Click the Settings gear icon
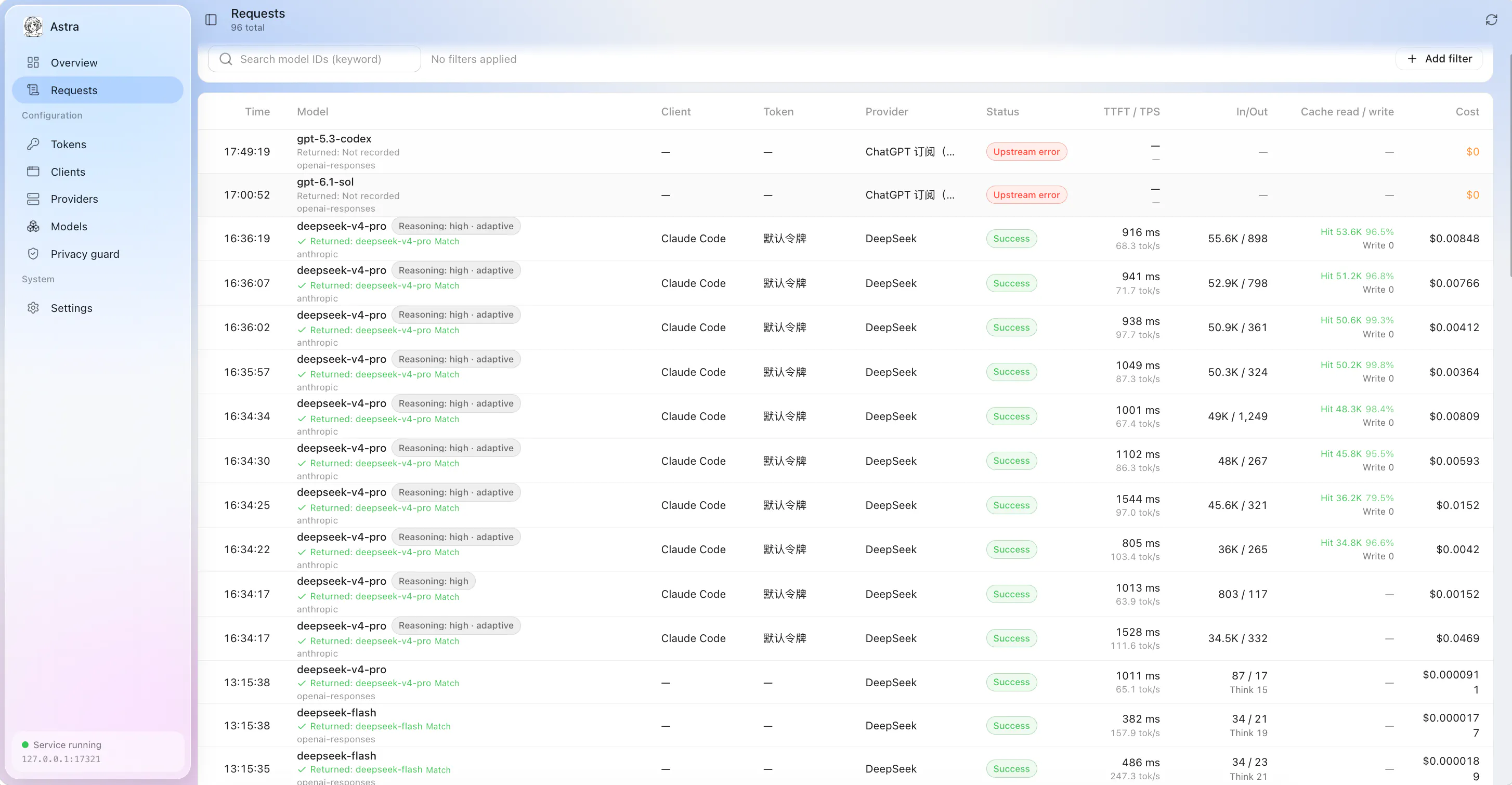 click(x=33, y=308)
